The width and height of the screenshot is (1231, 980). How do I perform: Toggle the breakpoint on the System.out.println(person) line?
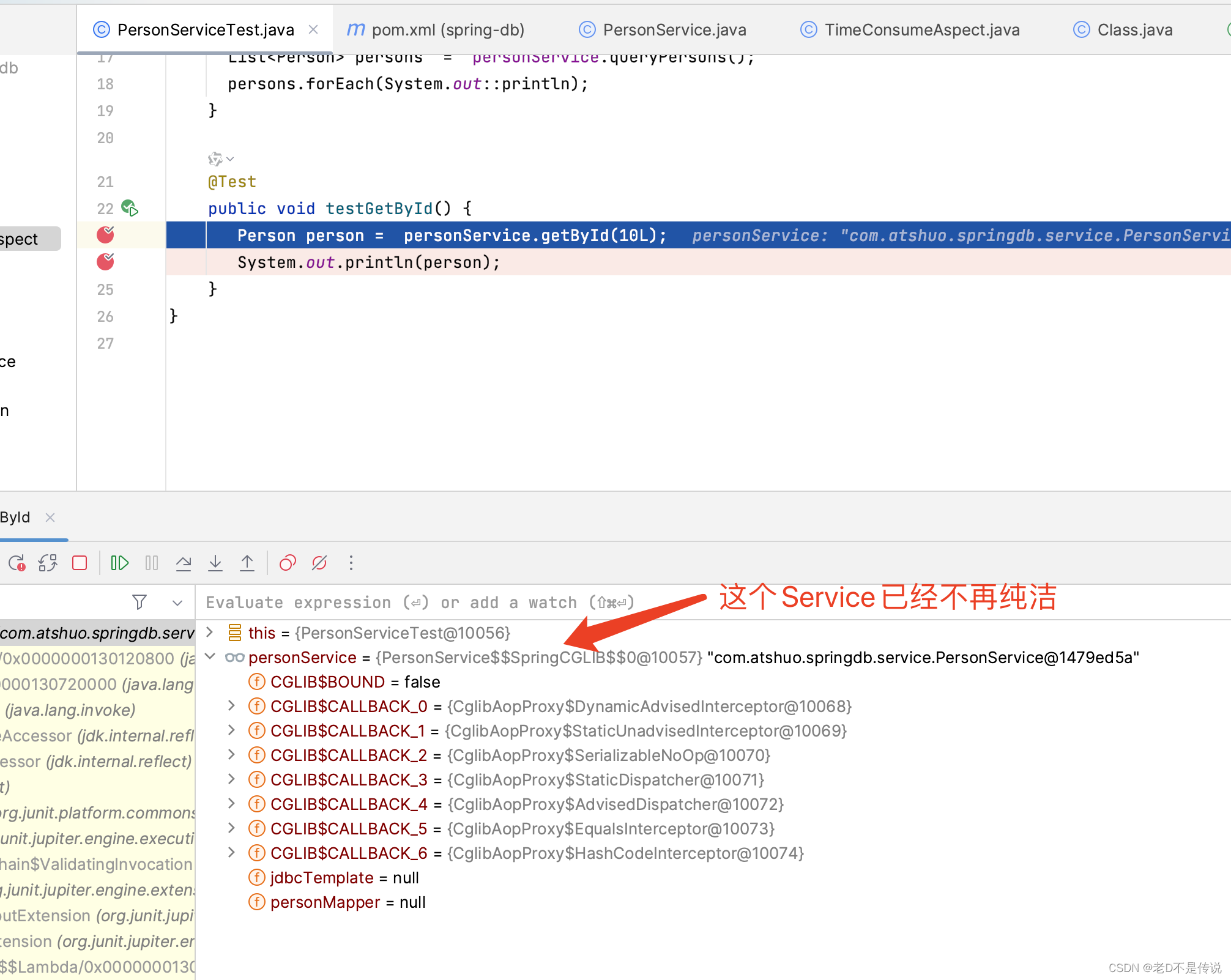pos(106,262)
